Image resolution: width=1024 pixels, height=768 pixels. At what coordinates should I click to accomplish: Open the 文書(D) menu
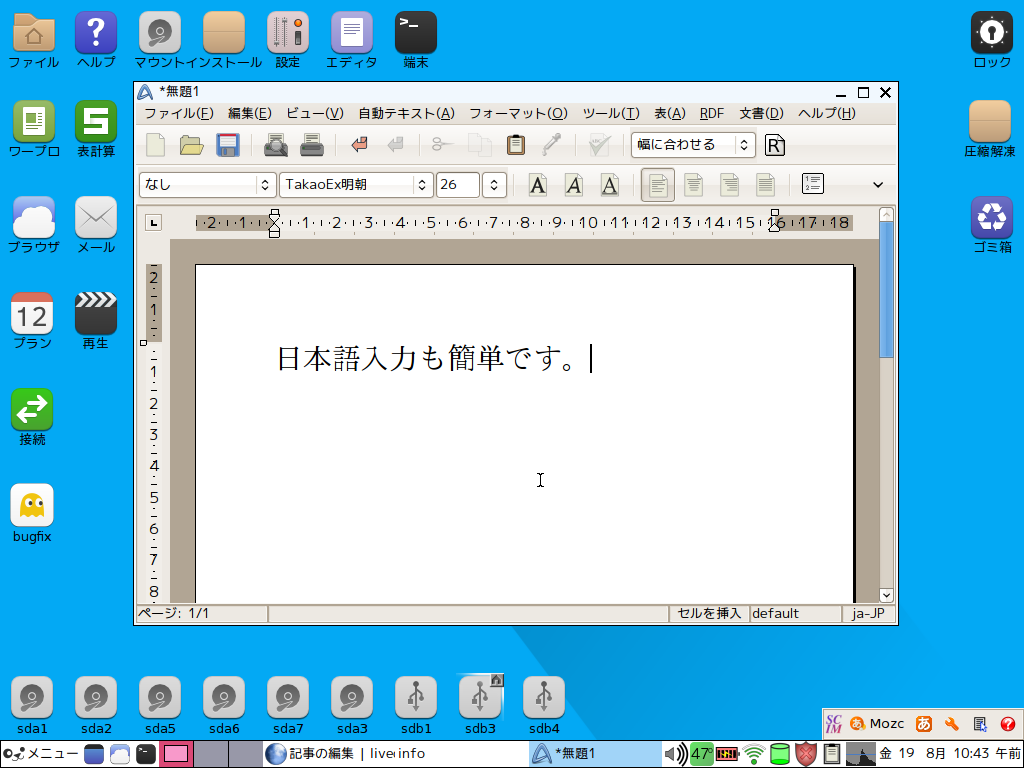point(761,114)
